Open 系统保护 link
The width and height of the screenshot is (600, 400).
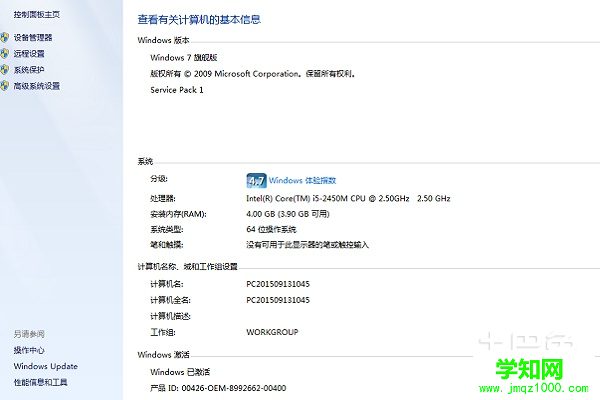click(x=29, y=70)
